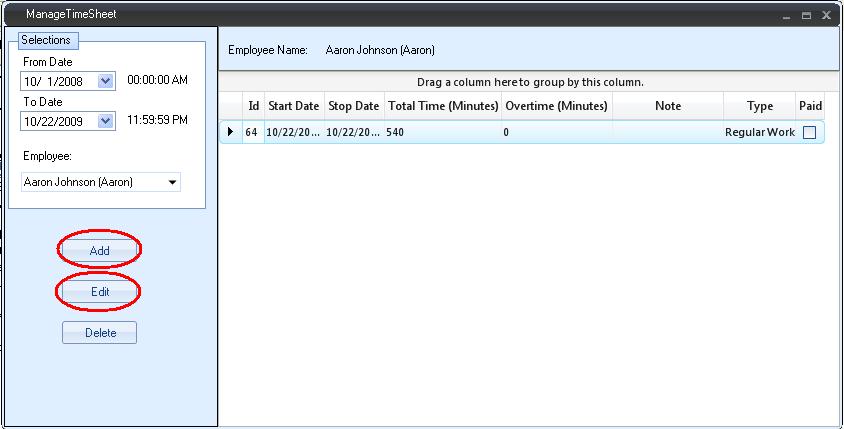Sort by Stop Date column header
This screenshot has width=844, height=429.
tap(353, 106)
